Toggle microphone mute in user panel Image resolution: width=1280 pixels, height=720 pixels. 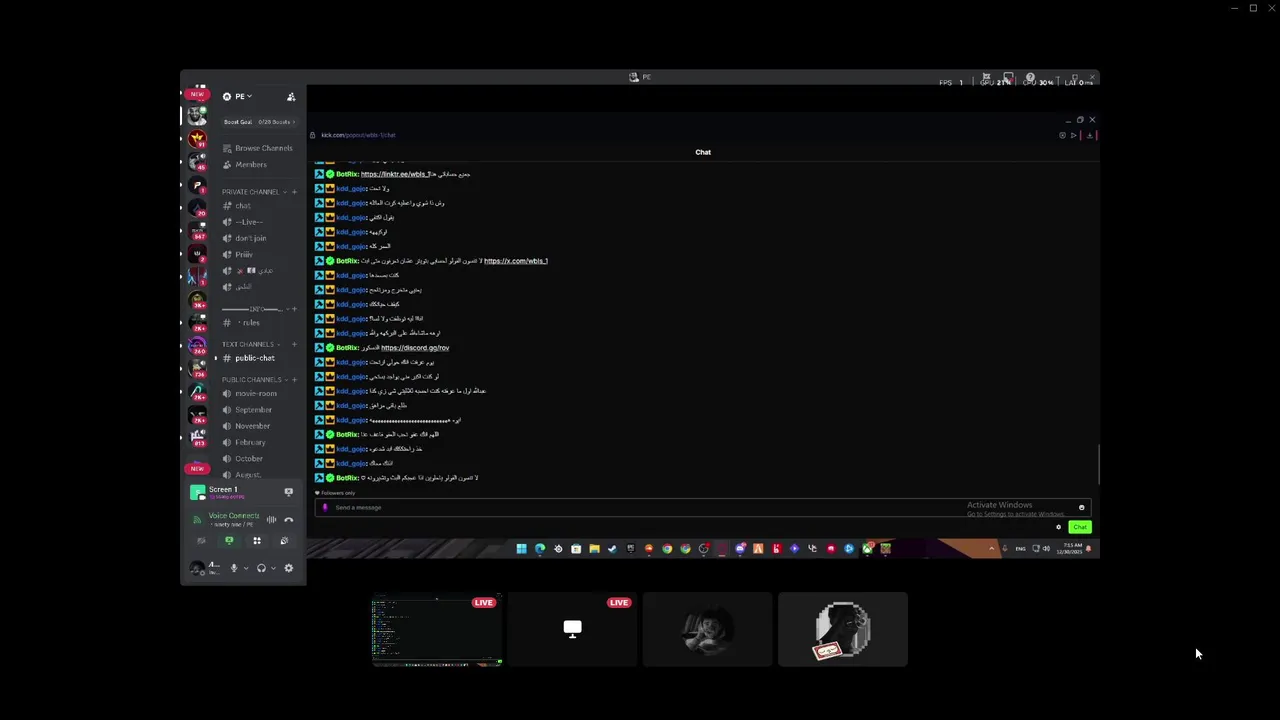pyautogui.click(x=234, y=568)
